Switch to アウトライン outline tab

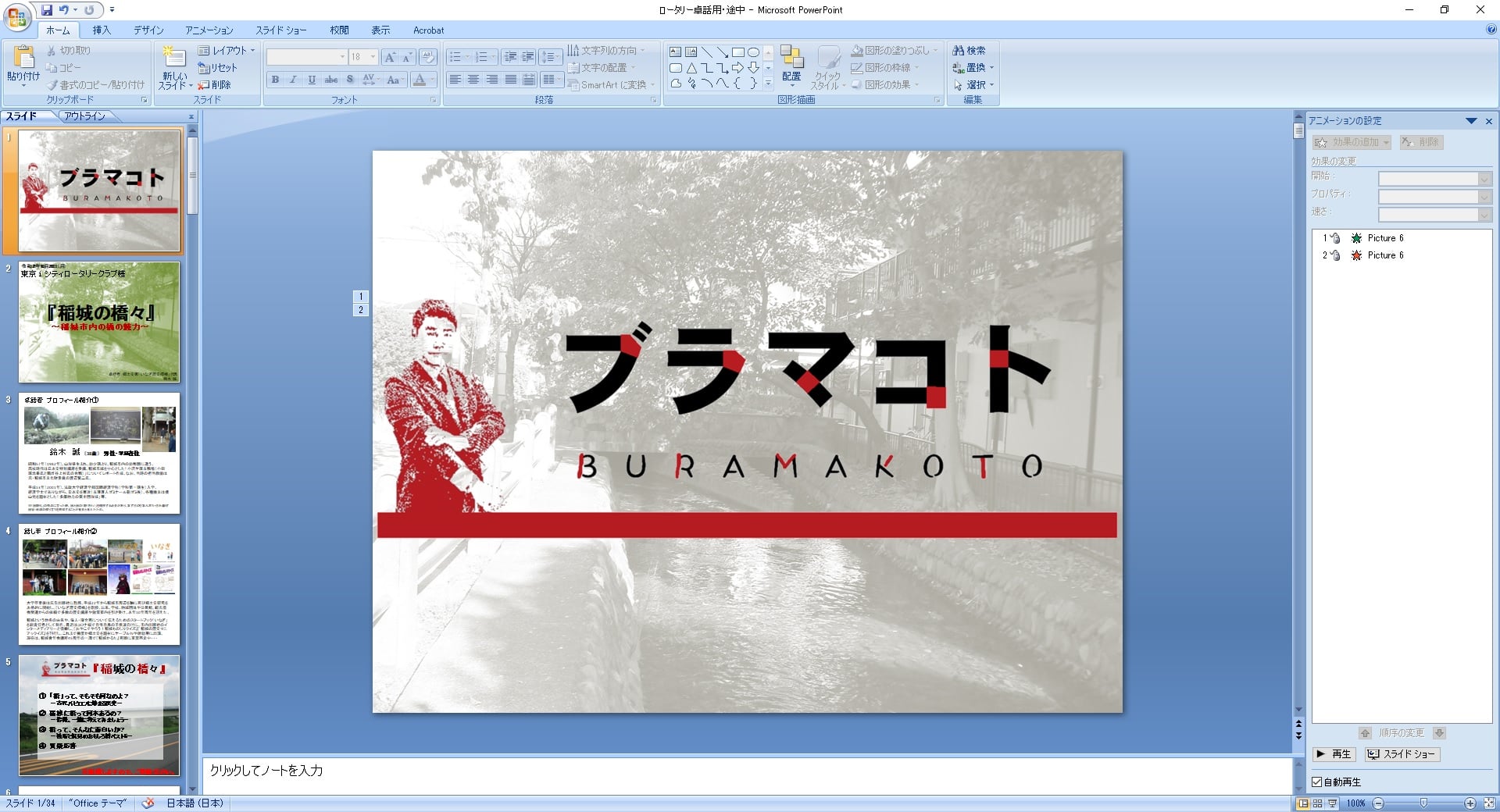point(85,116)
